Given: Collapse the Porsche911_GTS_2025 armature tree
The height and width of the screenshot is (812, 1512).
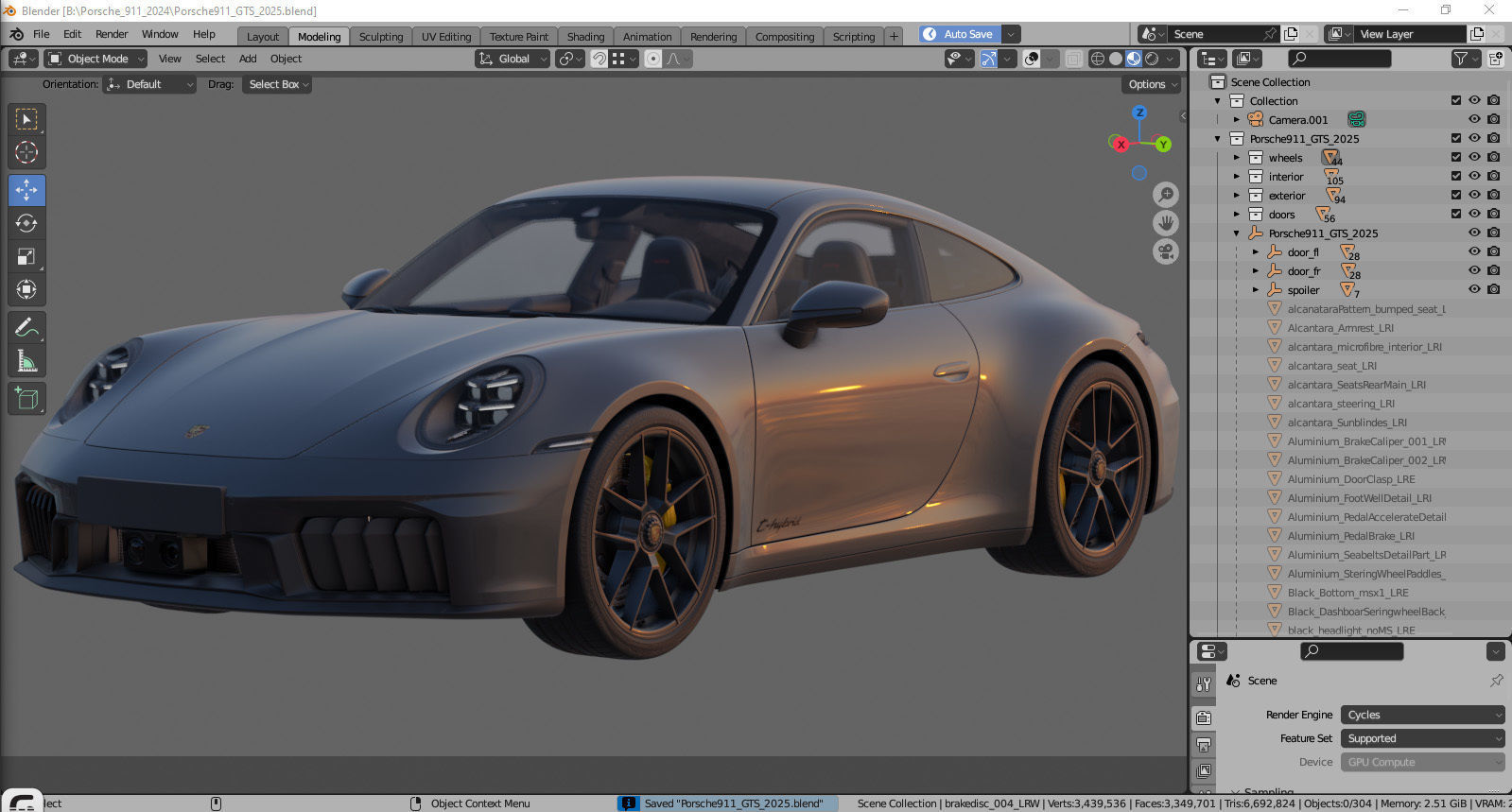Looking at the screenshot, I should [x=1236, y=233].
